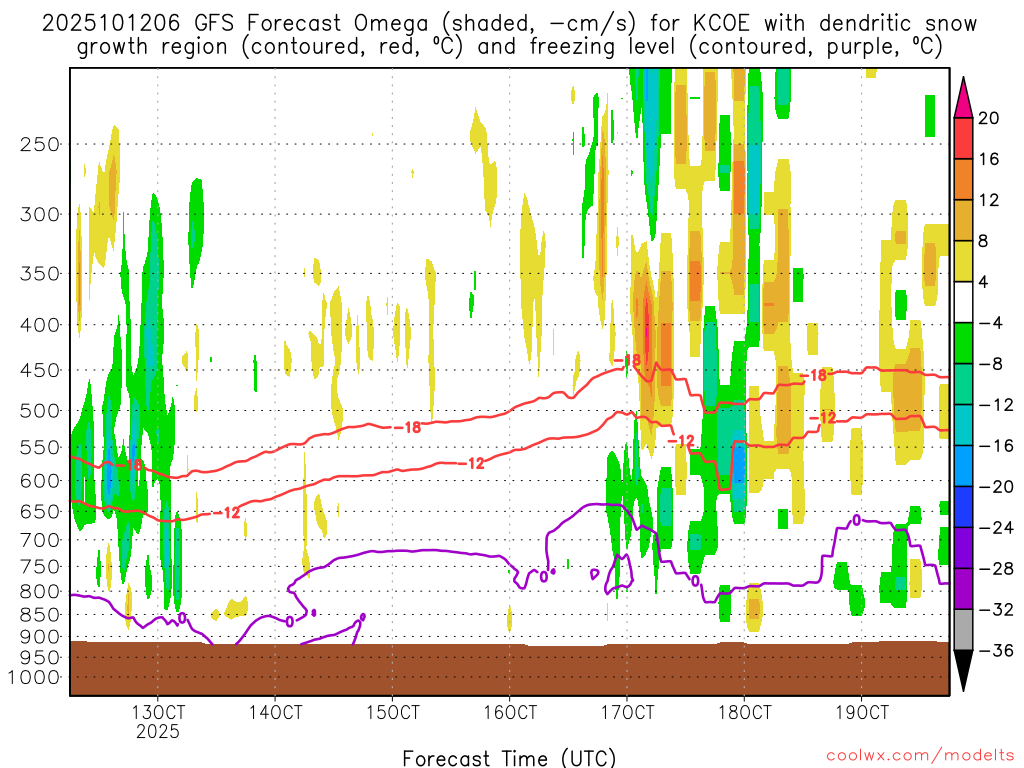
Task: Click the -12 contour label near 160CT
Action: point(472,463)
